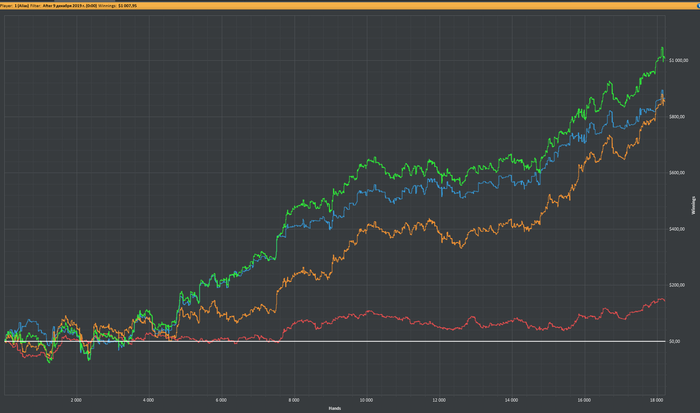
Task: Click the $400,00 axis label
Action: click(677, 229)
